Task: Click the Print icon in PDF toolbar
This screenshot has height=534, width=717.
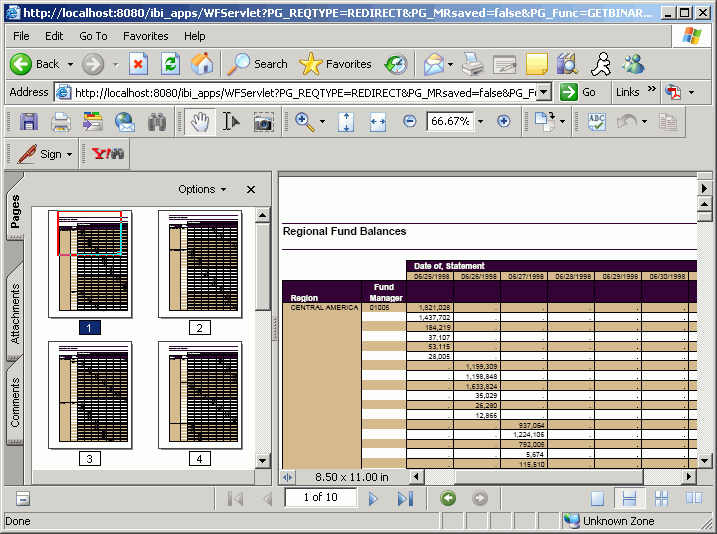Action: pos(60,122)
